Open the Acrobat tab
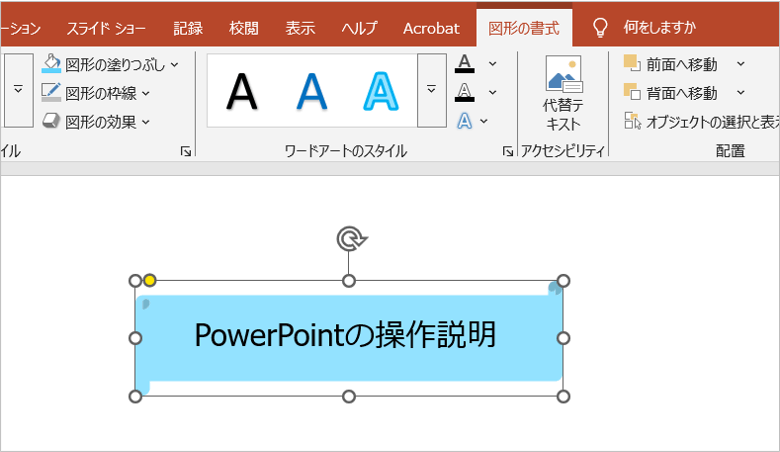Screen dimensions: 780x452 pyautogui.click(x=431, y=28)
